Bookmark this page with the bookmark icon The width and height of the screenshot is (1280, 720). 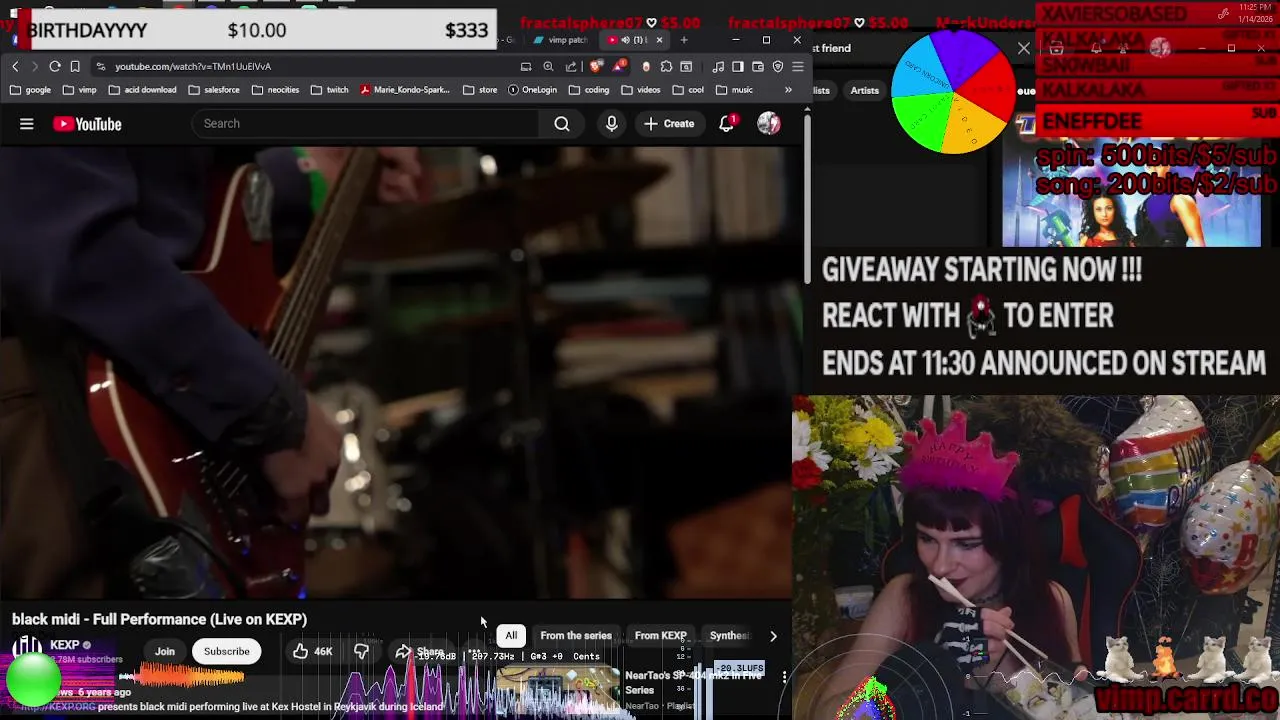(x=75, y=66)
